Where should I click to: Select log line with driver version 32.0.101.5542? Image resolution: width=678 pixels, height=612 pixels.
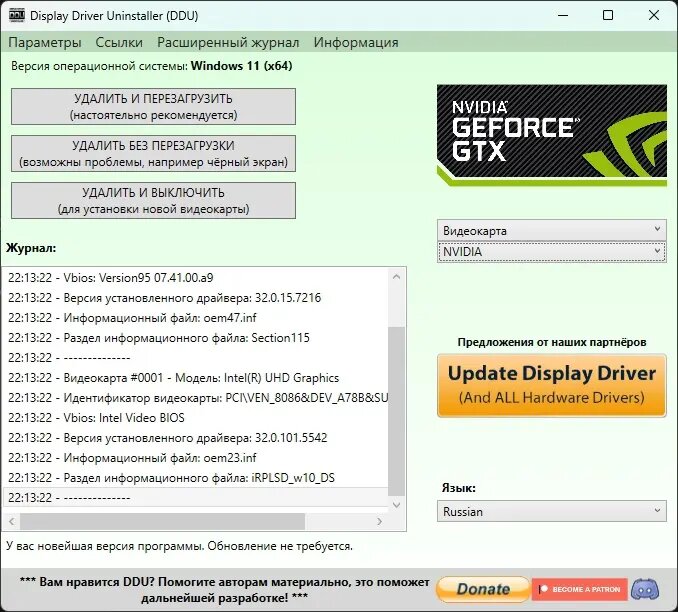pos(195,438)
